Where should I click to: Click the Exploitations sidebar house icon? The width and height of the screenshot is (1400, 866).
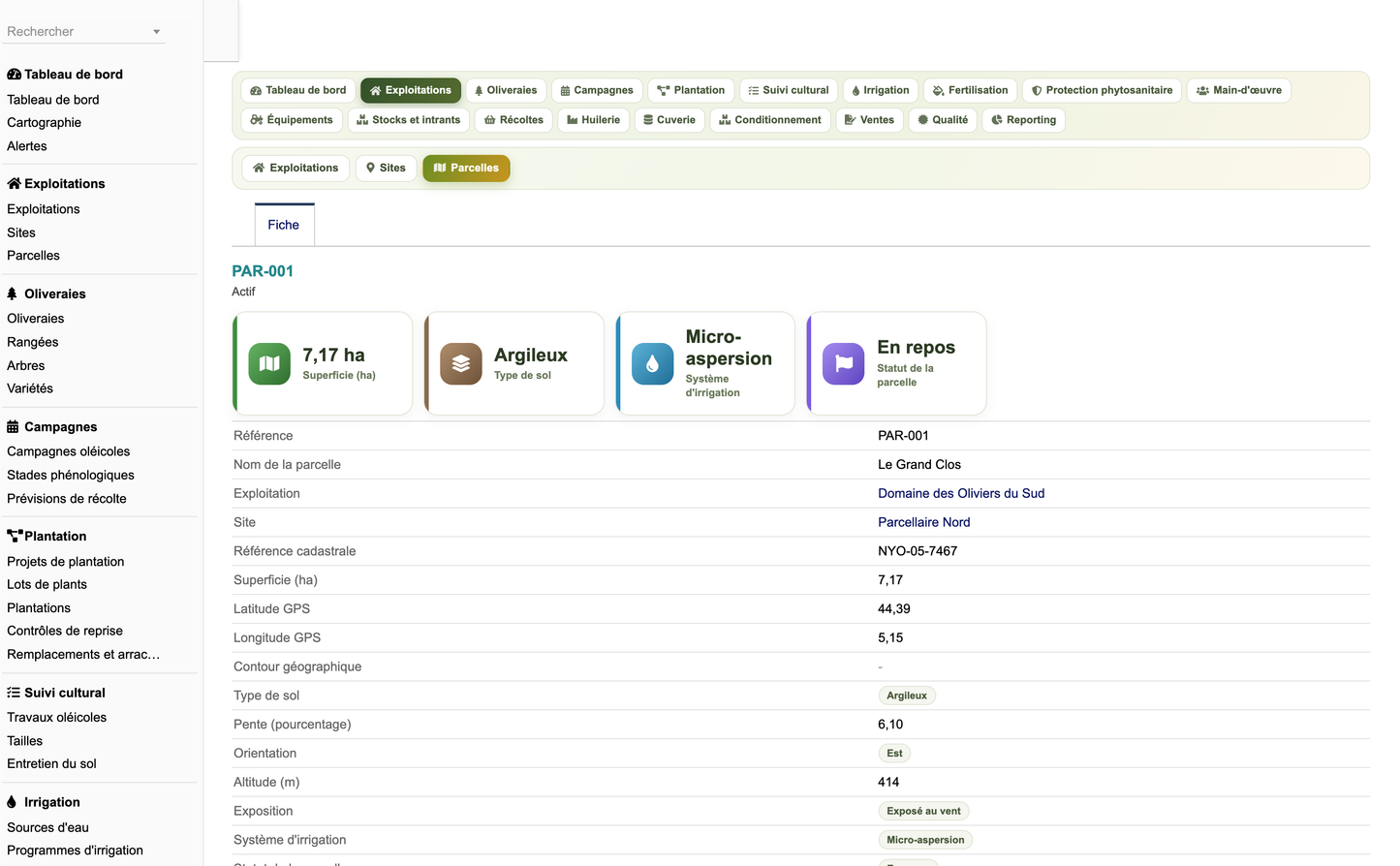(14, 184)
